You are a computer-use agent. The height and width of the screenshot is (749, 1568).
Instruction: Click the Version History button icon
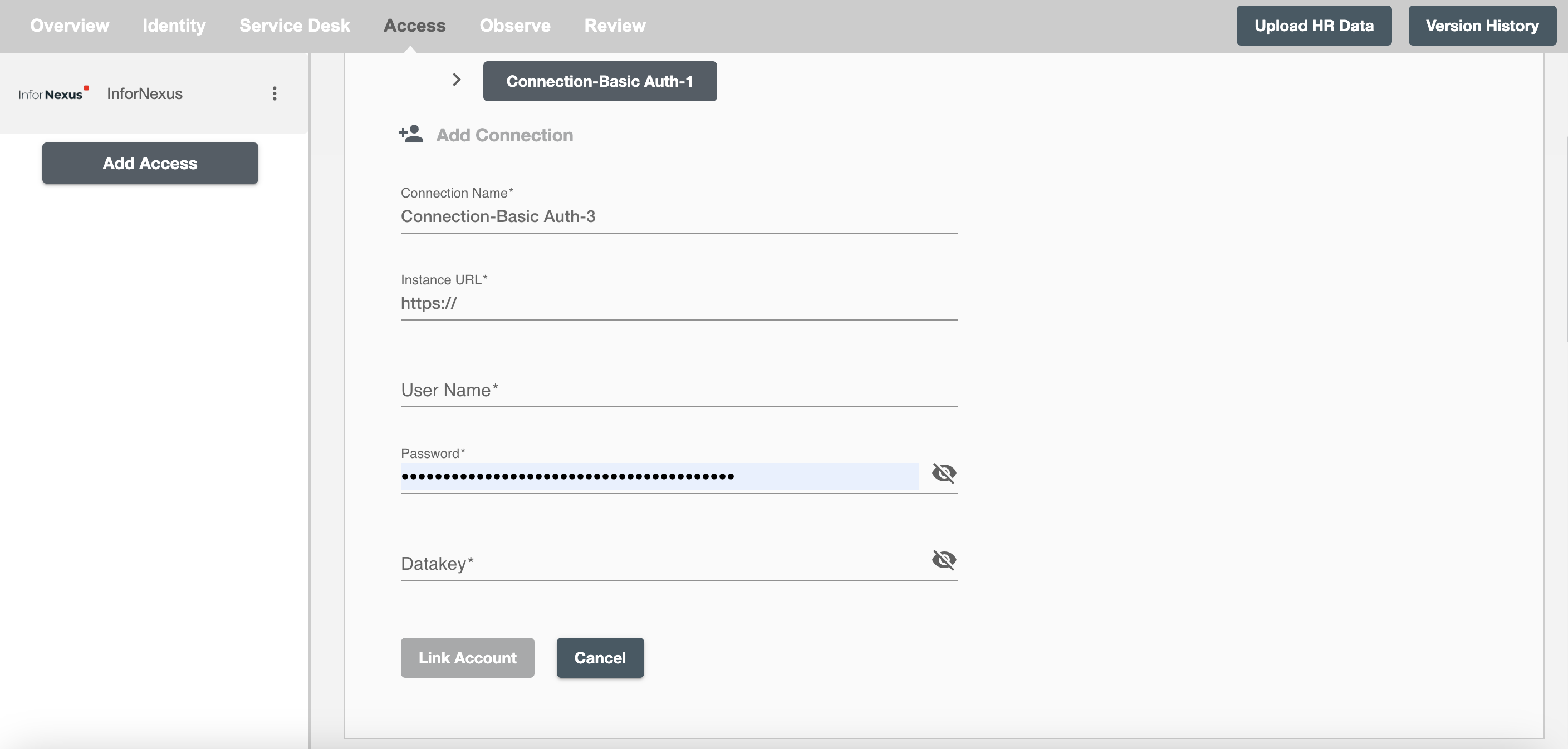point(1483,25)
